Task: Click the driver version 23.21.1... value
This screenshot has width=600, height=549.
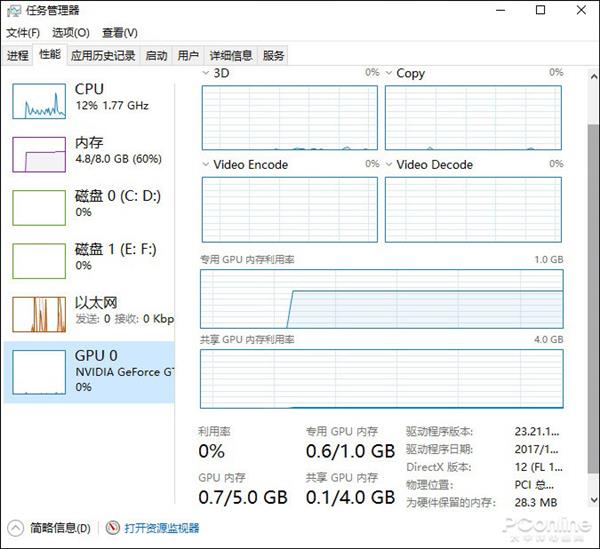Action: point(537,432)
